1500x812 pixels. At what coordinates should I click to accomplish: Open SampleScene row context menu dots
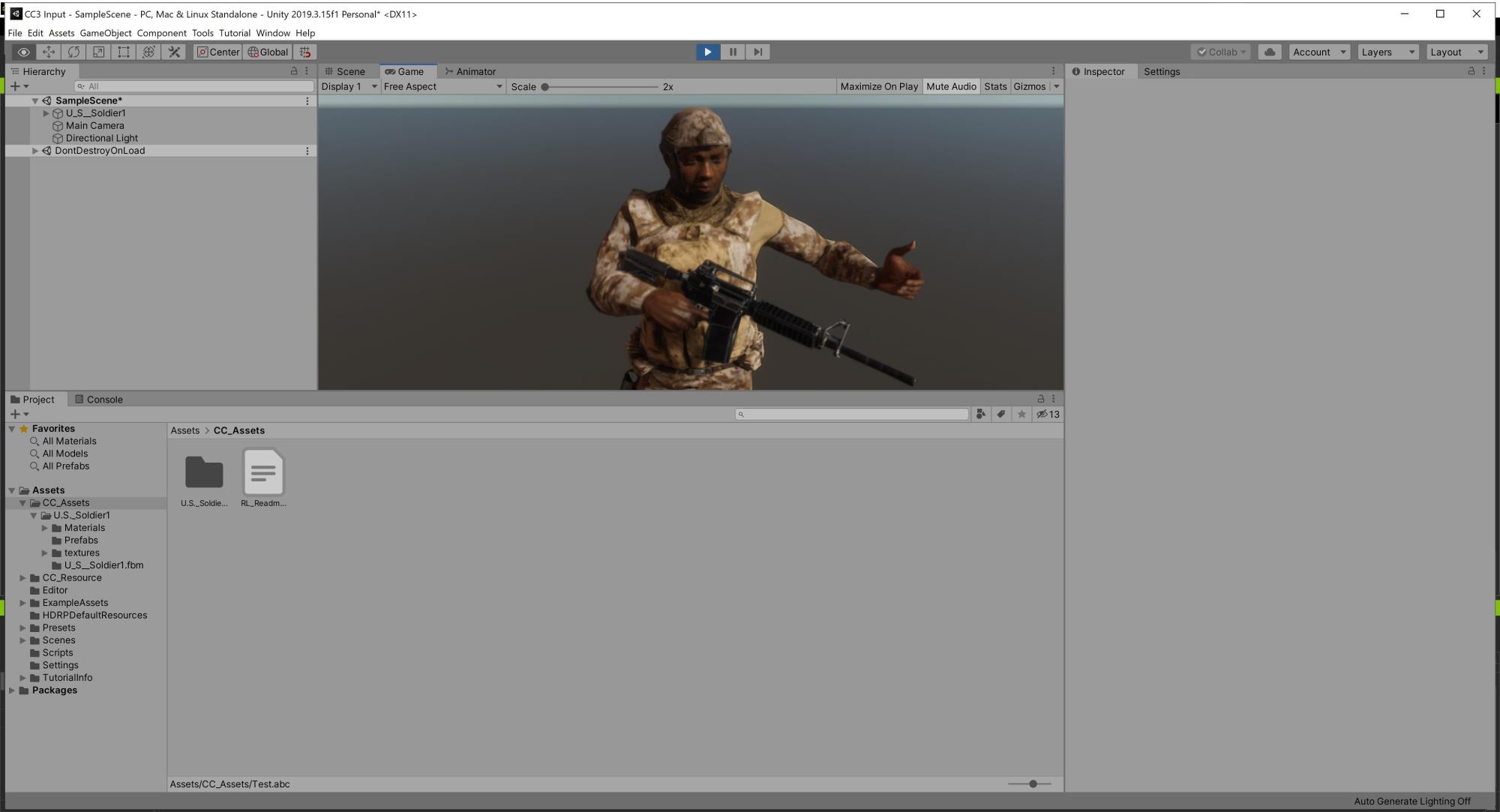[x=307, y=100]
